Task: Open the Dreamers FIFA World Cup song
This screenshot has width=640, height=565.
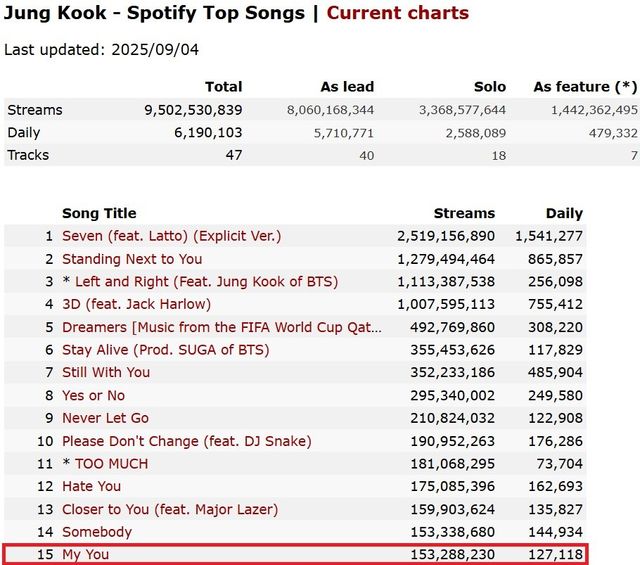Action: click(x=220, y=327)
